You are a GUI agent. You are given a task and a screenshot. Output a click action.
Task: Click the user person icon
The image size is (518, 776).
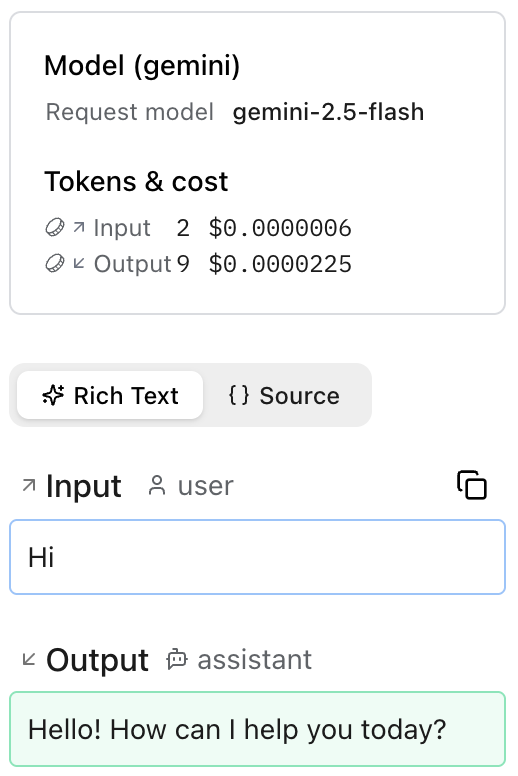click(x=157, y=485)
